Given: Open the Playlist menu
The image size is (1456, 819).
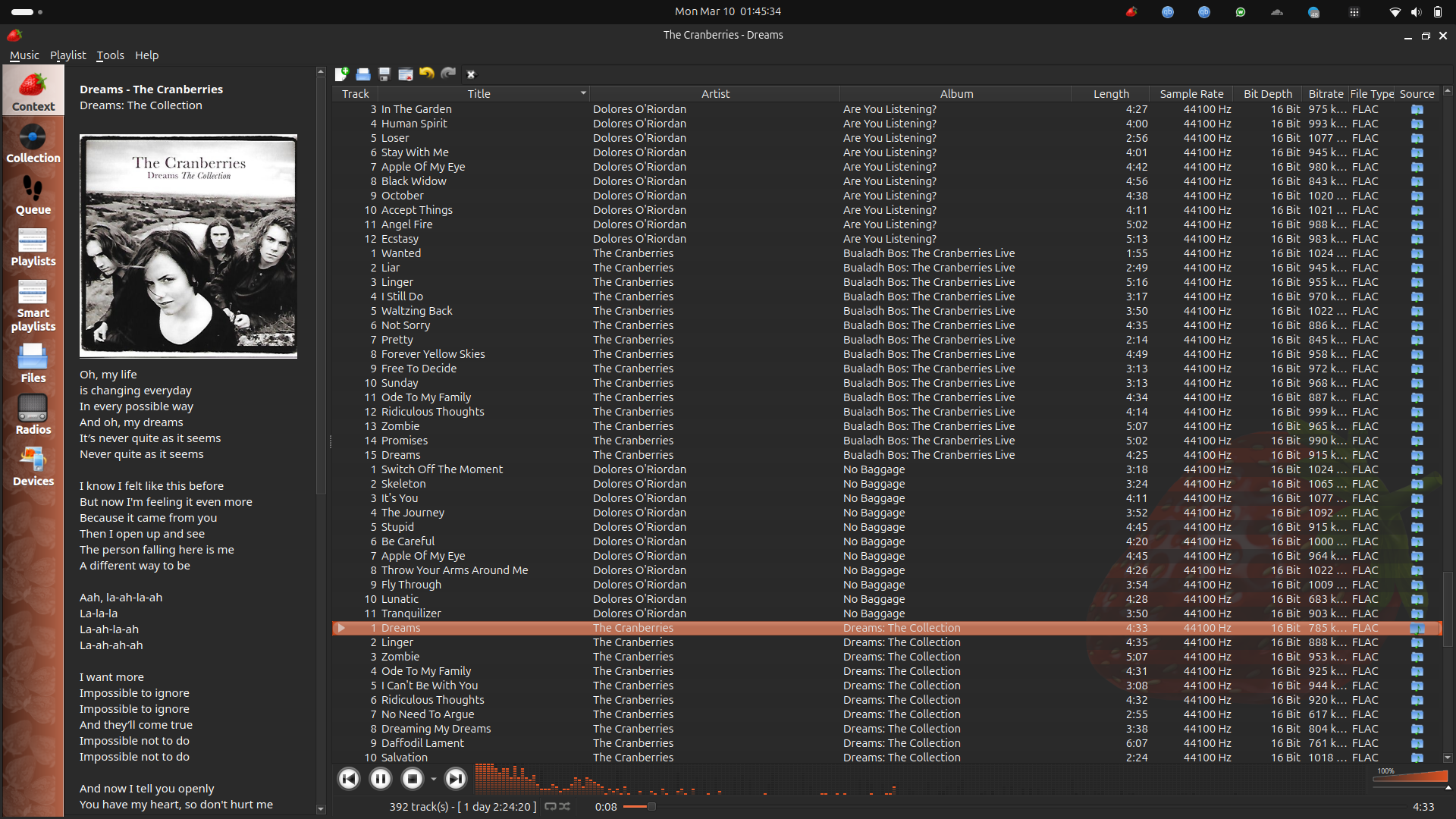Looking at the screenshot, I should coord(67,55).
